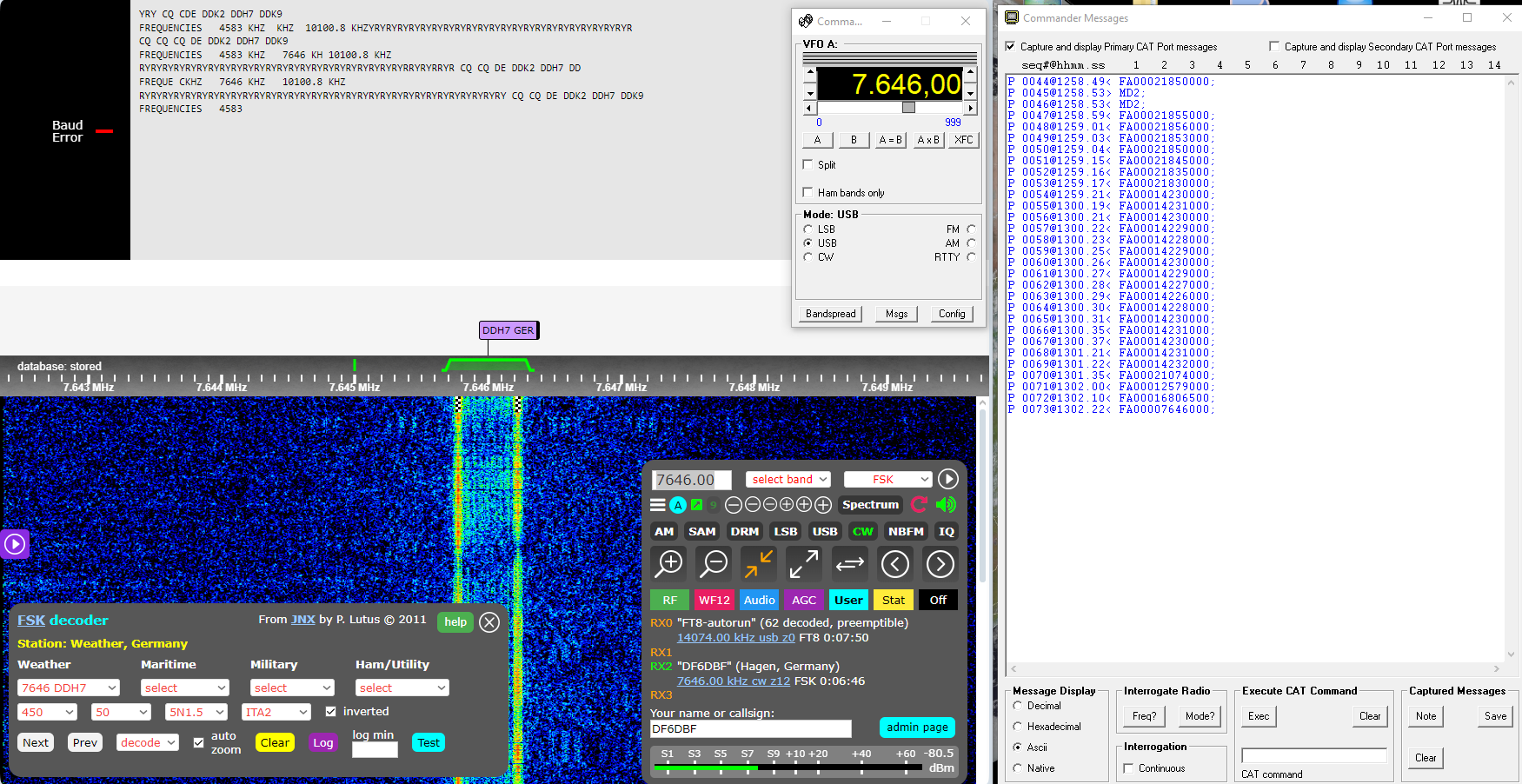This screenshot has height=784, width=1522.
Task: Click the Commander window app icon in title bar
Action: (806, 21)
